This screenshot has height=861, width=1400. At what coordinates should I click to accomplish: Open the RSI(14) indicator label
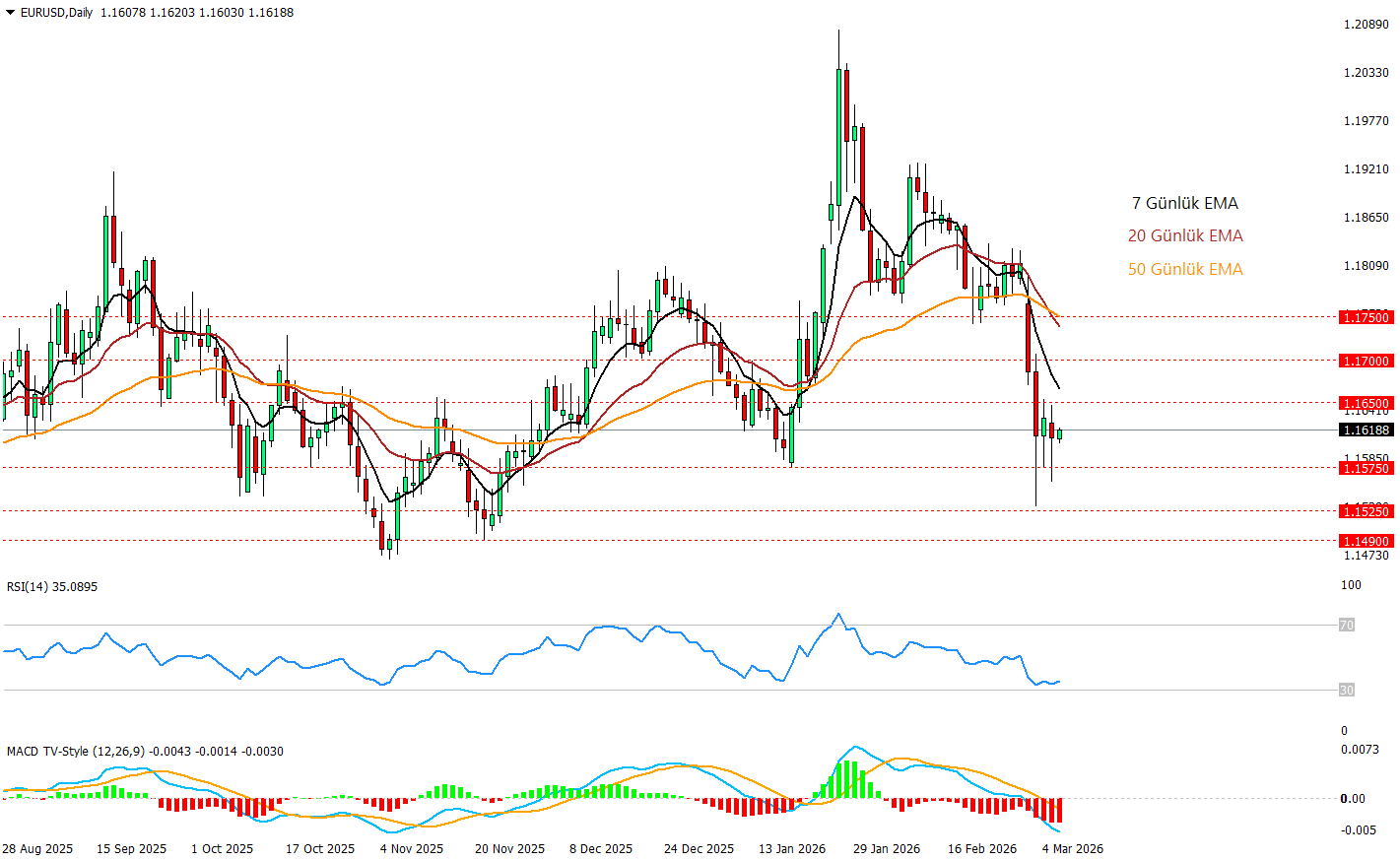coord(52,586)
